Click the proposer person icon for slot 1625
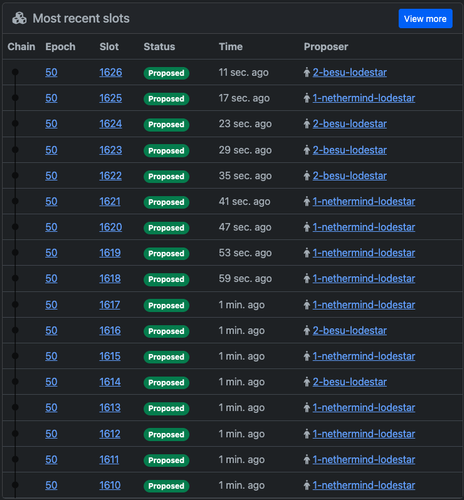The image size is (464, 500). [x=307, y=98]
